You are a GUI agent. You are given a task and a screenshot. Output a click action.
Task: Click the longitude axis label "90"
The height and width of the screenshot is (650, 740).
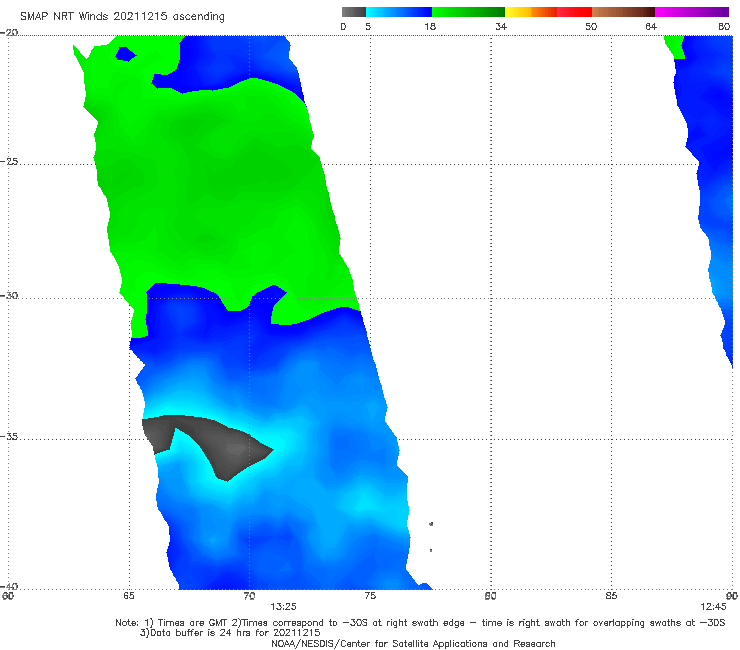(x=732, y=596)
